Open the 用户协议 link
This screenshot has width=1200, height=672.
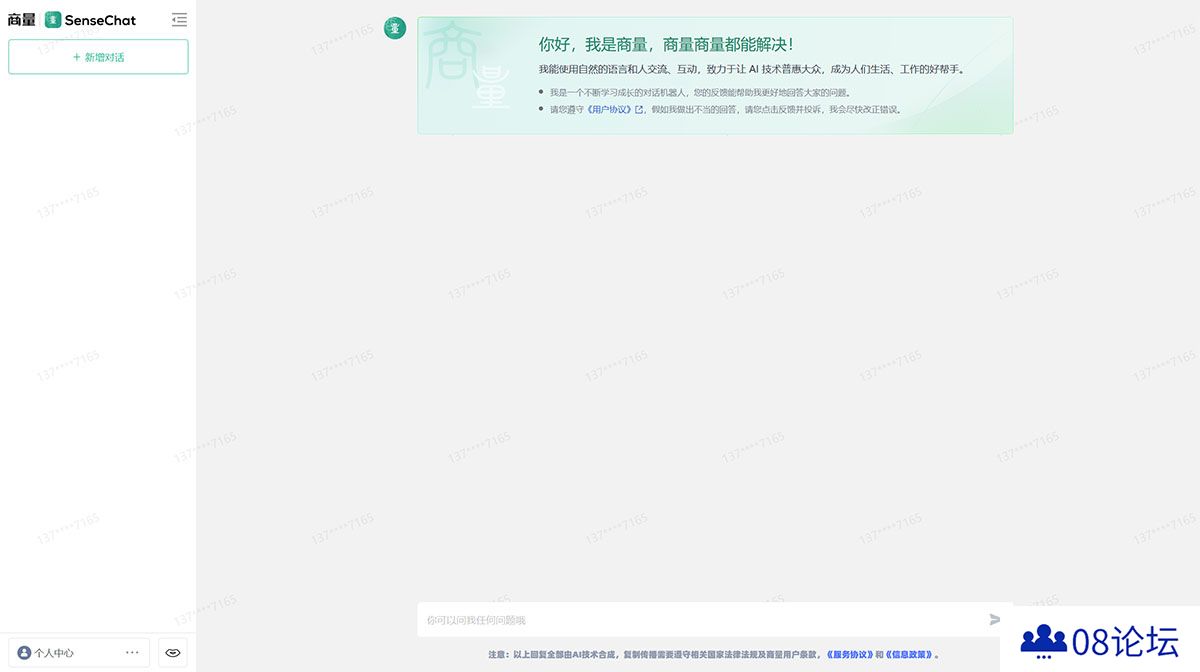point(615,109)
